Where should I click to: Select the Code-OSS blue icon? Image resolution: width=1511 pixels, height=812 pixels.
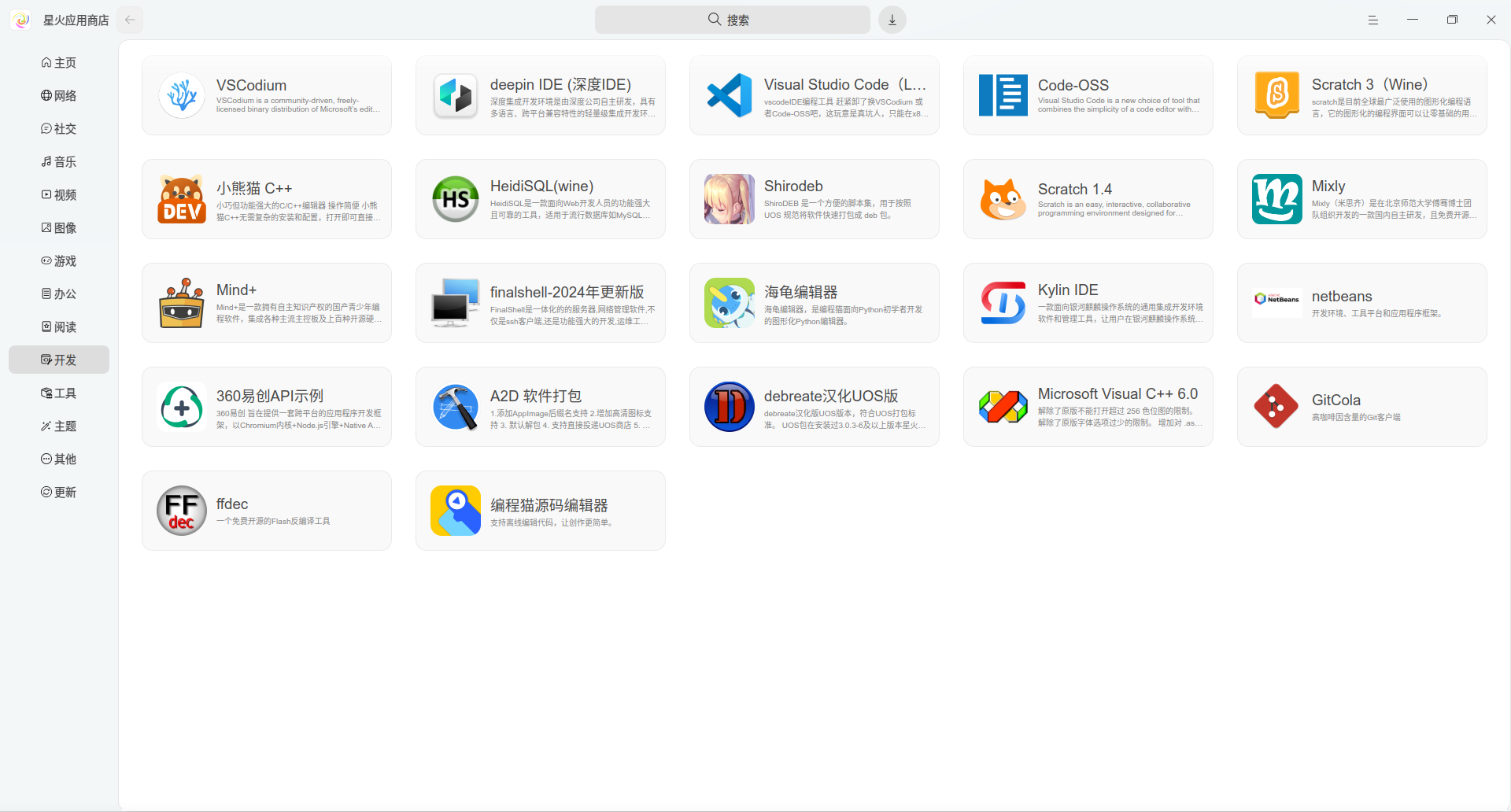(x=1003, y=95)
